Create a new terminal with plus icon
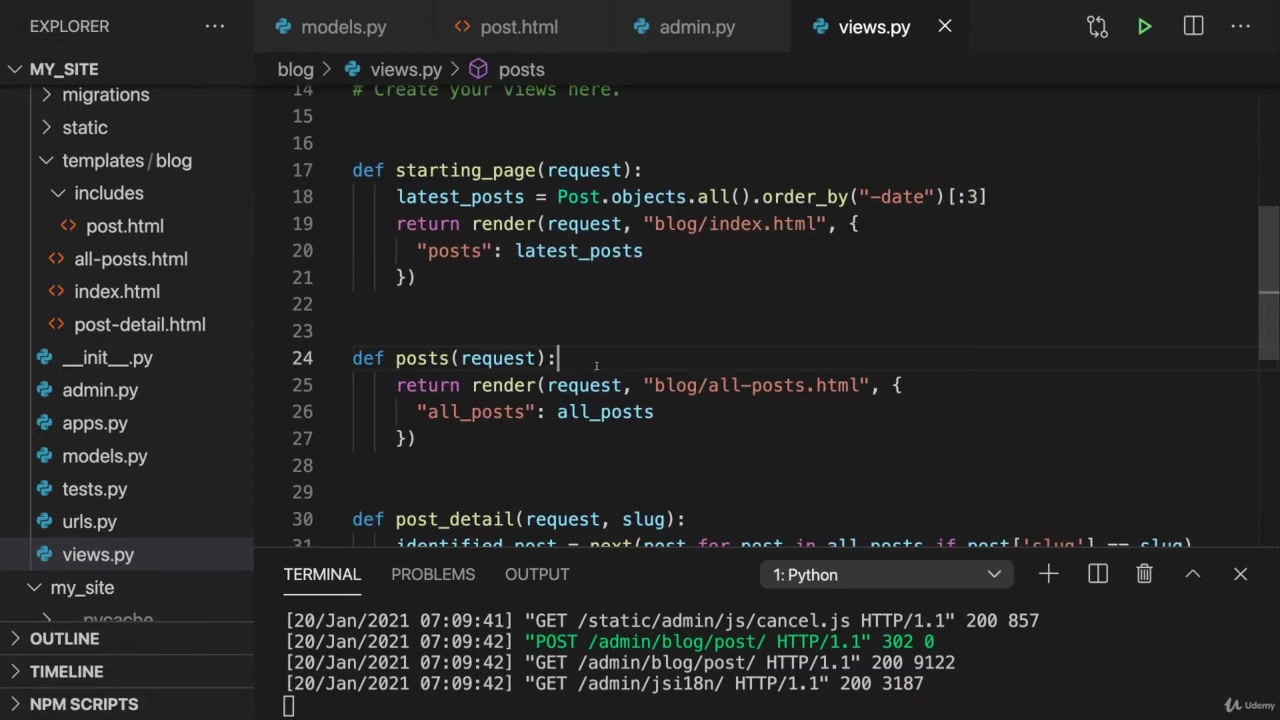This screenshot has width=1280, height=720. coord(1048,574)
